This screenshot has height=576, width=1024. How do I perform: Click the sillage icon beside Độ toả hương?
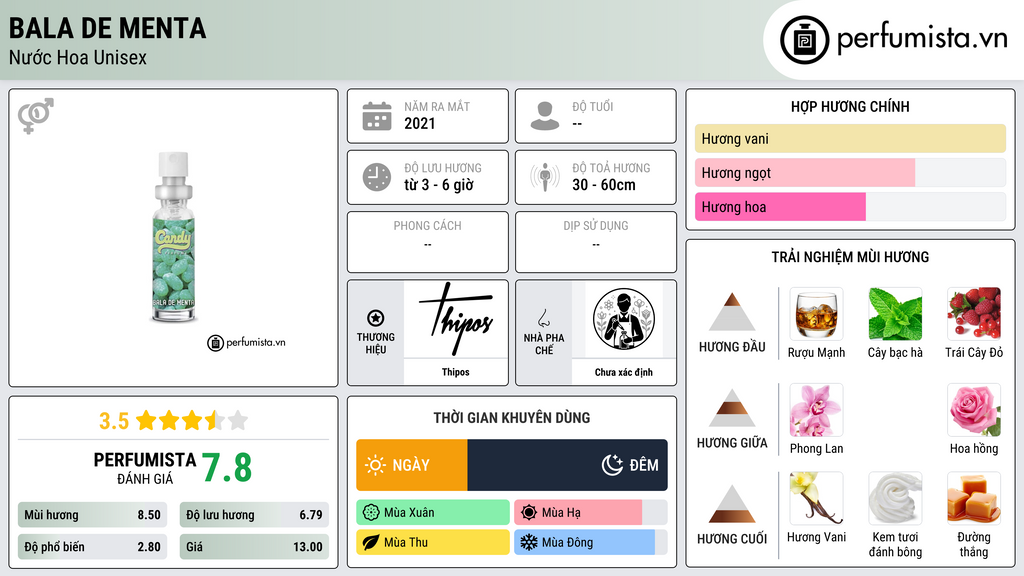pos(545,177)
